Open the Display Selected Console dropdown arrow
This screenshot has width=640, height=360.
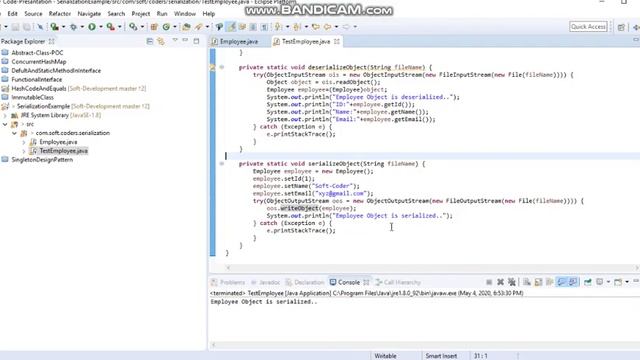tap(608, 282)
